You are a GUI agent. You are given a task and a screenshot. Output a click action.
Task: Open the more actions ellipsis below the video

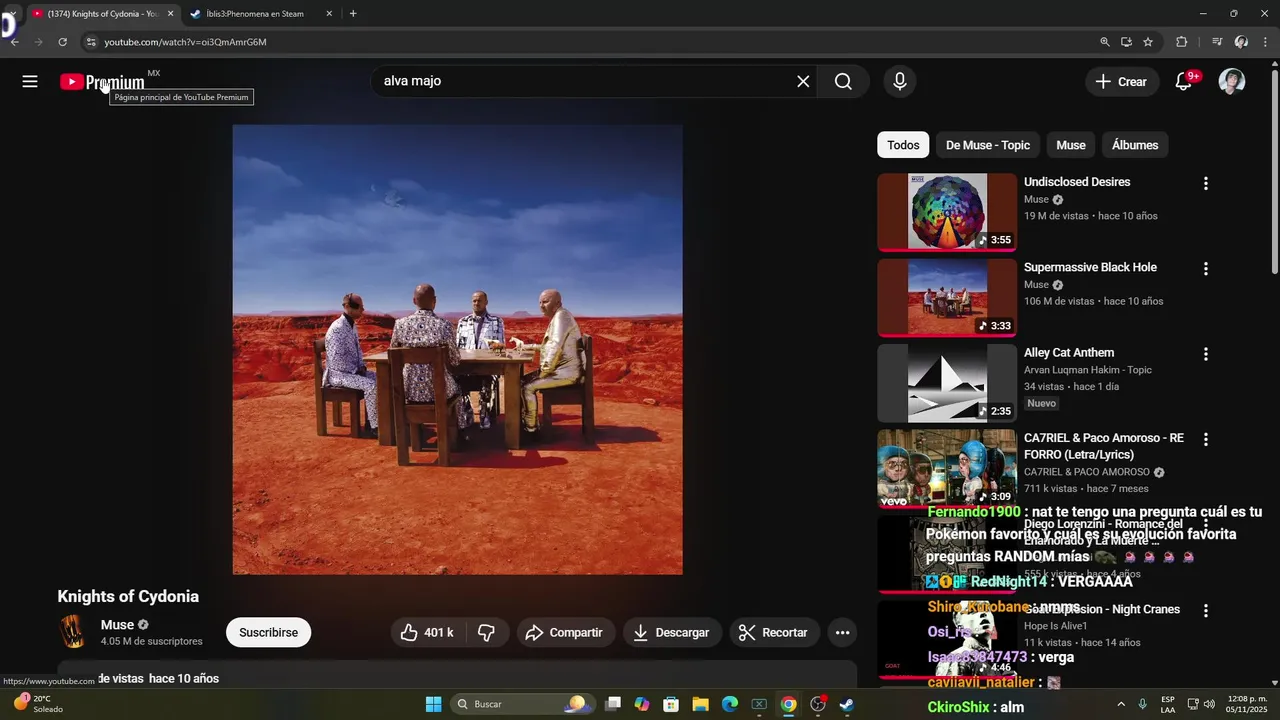(842, 632)
